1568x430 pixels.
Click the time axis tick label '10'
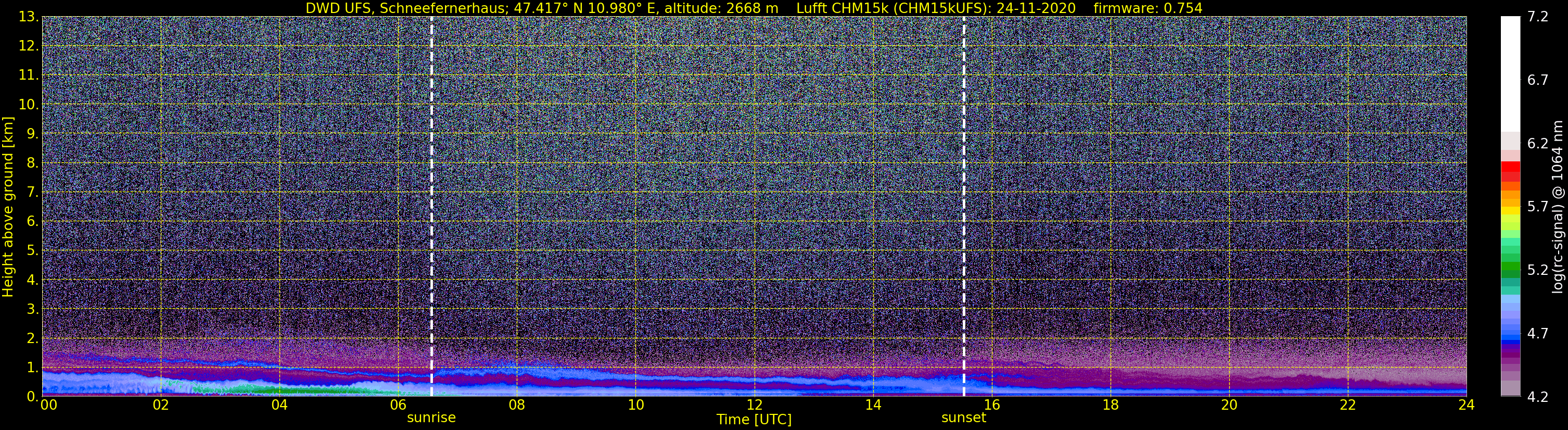click(635, 405)
